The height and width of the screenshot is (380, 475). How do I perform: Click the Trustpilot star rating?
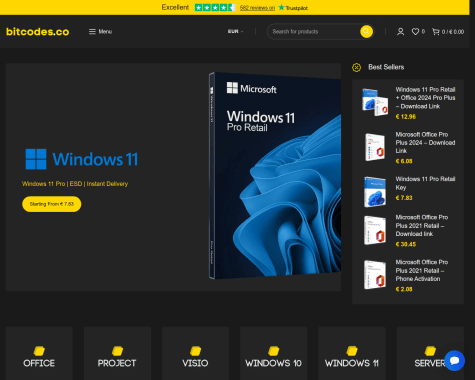215,7
